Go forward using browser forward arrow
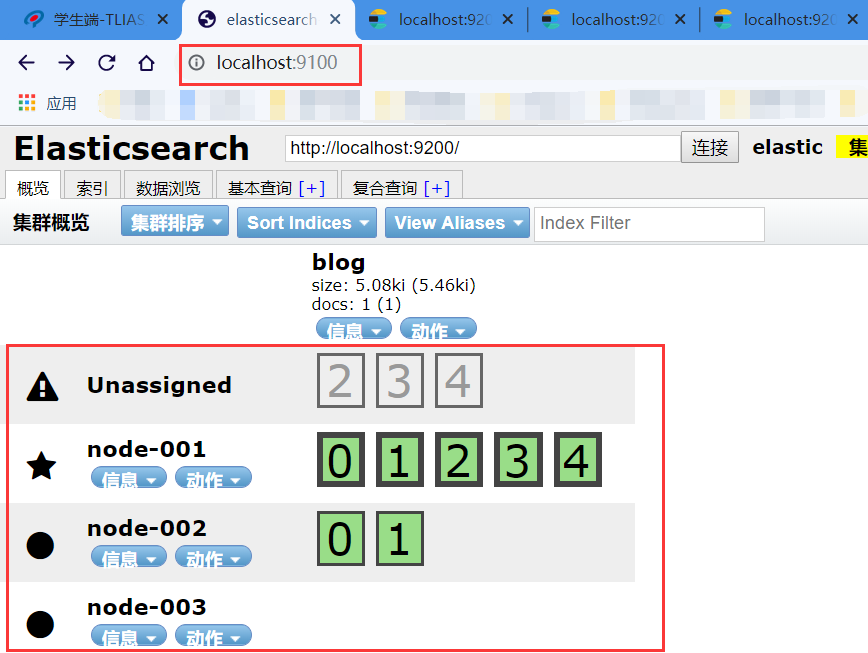Image resolution: width=868 pixels, height=653 pixels. (66, 63)
